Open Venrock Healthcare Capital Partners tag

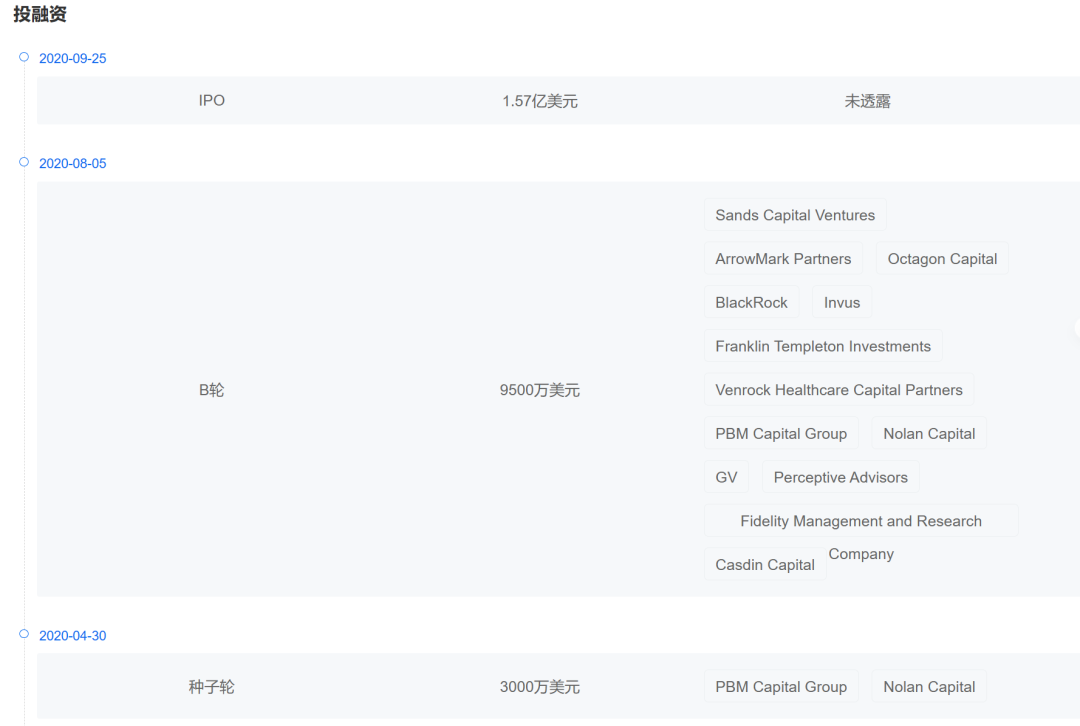click(x=839, y=390)
